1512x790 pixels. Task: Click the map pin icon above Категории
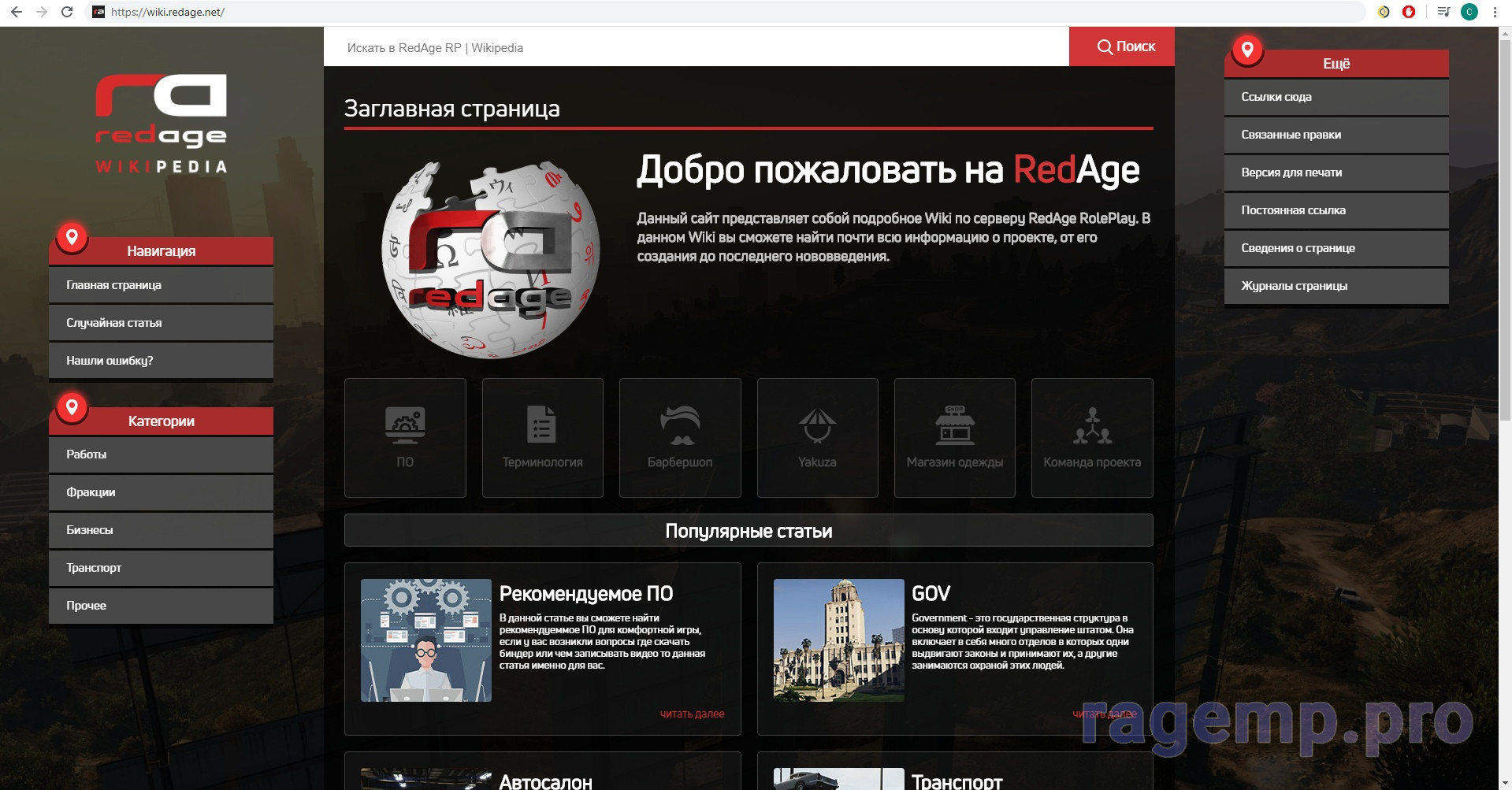(72, 407)
